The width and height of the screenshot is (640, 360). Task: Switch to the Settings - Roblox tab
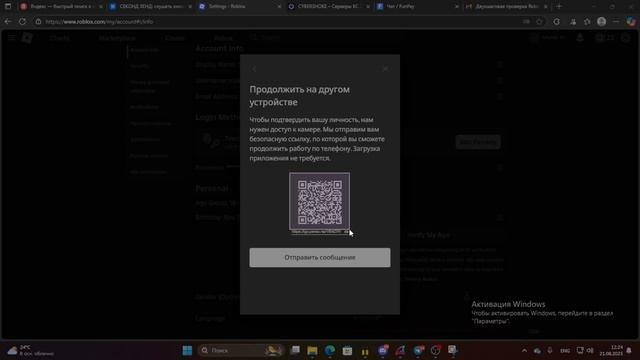[240, 7]
